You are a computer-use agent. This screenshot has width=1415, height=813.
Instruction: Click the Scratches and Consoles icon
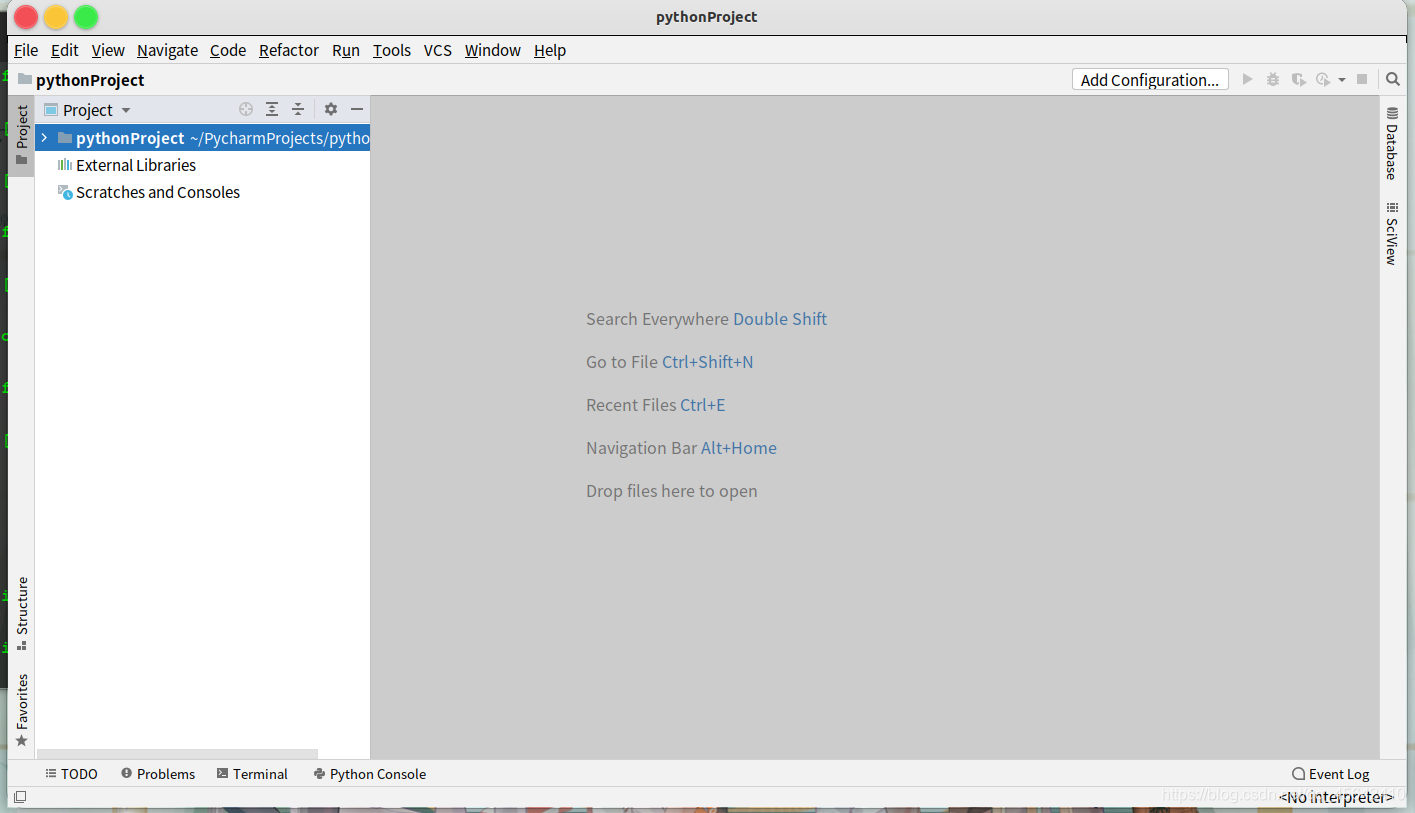65,192
